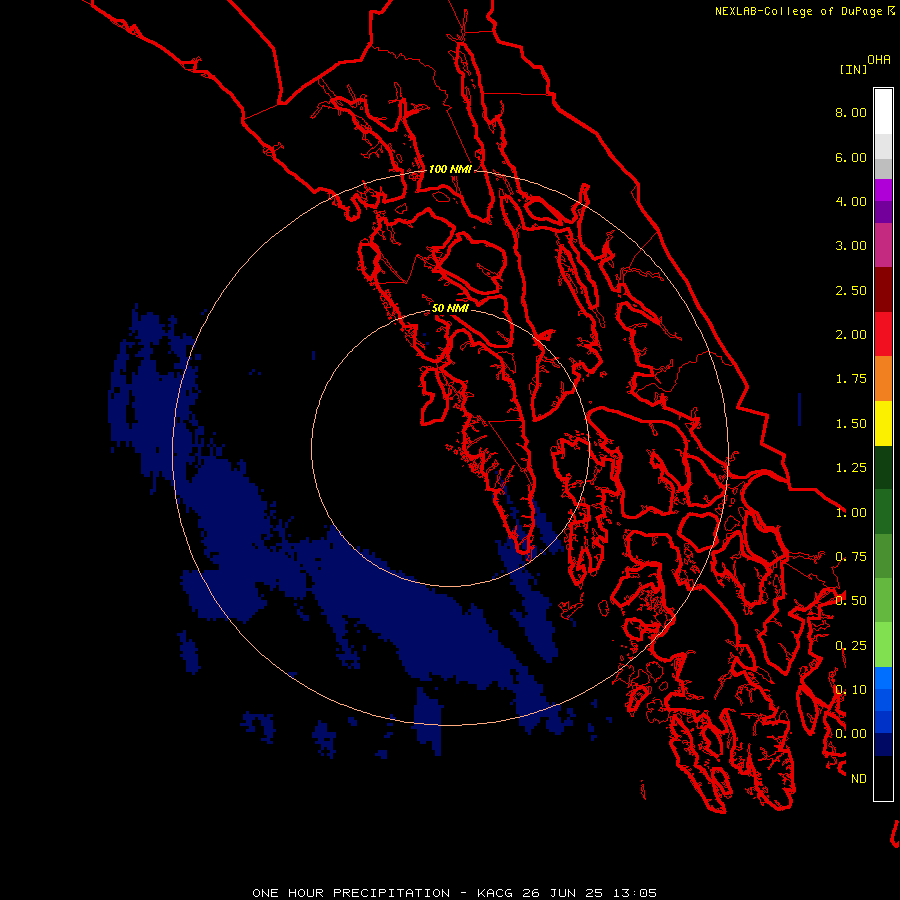Click the 6.00 legend value
This screenshot has width=900, height=900.
click(x=851, y=157)
